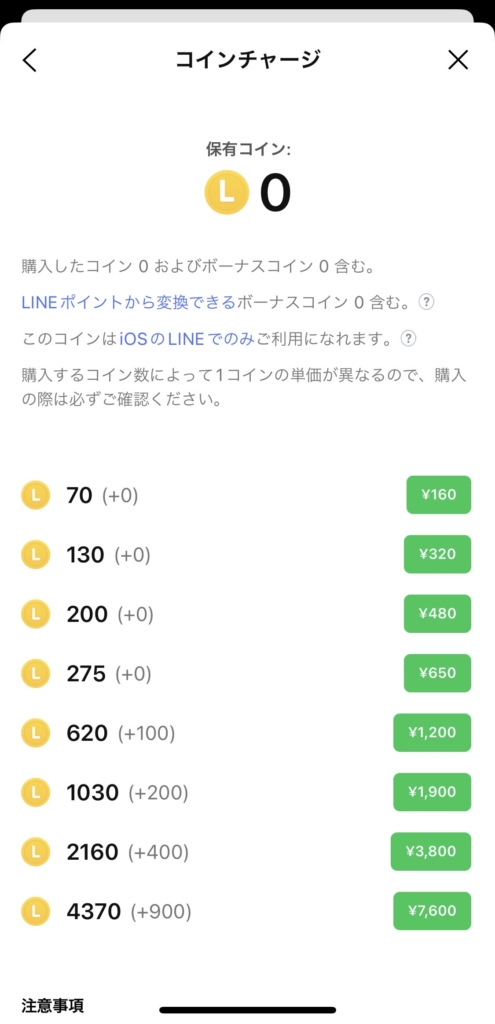The height and width of the screenshot is (1024, 495).
Task: Tap the 注意事項 section heading
Action: click(52, 1005)
